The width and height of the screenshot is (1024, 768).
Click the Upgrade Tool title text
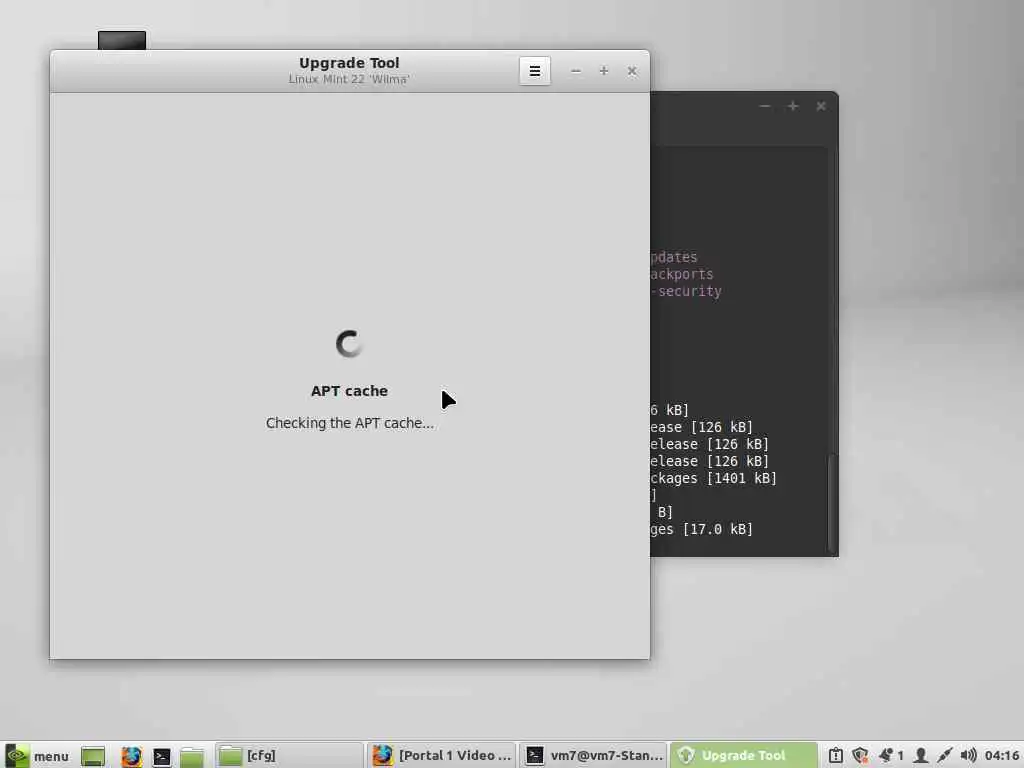tap(349, 63)
